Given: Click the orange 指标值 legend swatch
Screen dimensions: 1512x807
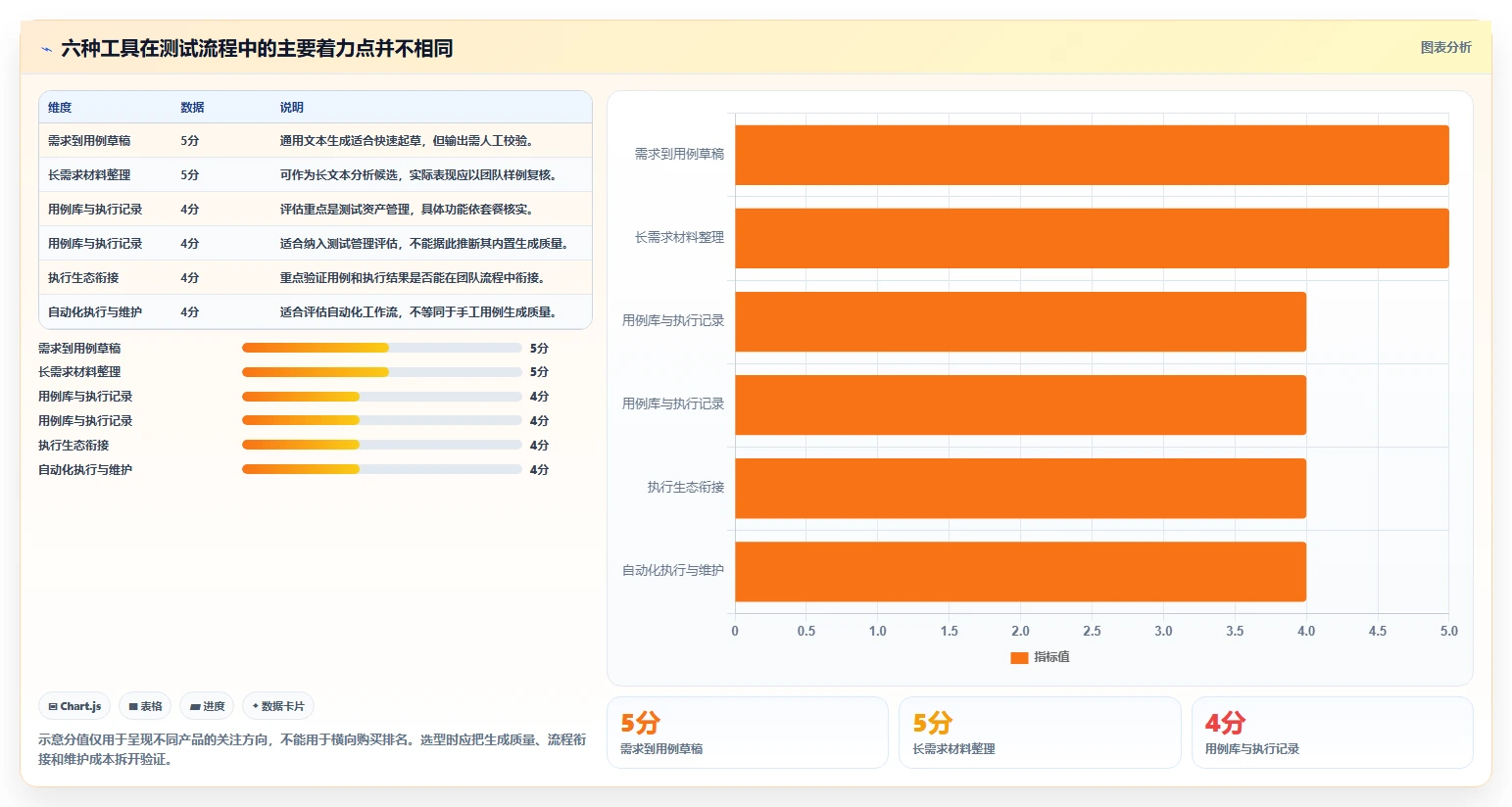Looking at the screenshot, I should point(1019,657).
